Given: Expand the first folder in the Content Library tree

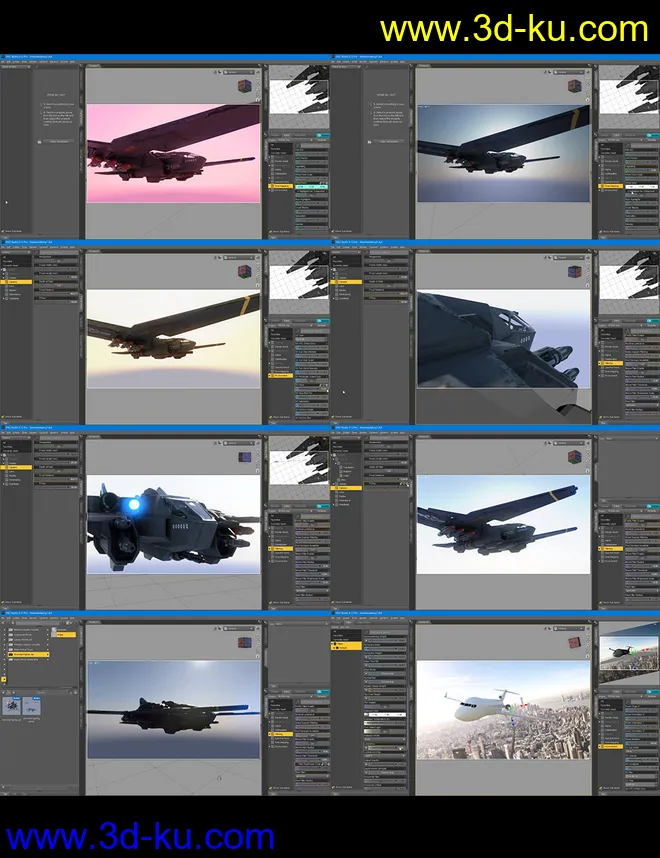Looking at the screenshot, I should point(7,629).
